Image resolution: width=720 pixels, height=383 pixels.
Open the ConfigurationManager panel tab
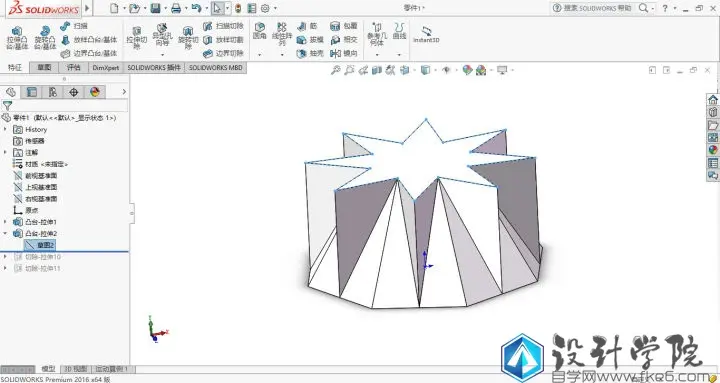[x=52, y=92]
